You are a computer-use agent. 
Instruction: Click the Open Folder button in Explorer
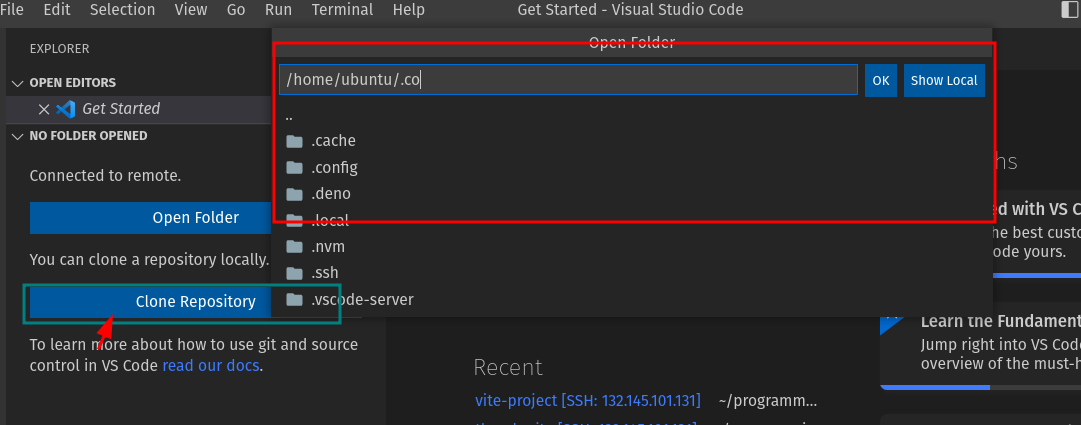(x=150, y=218)
